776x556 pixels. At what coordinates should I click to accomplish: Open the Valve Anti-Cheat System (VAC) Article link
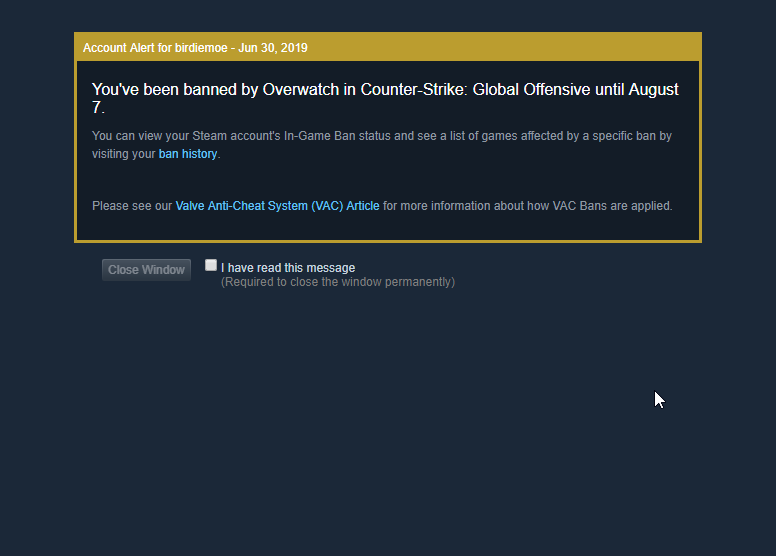(x=277, y=206)
